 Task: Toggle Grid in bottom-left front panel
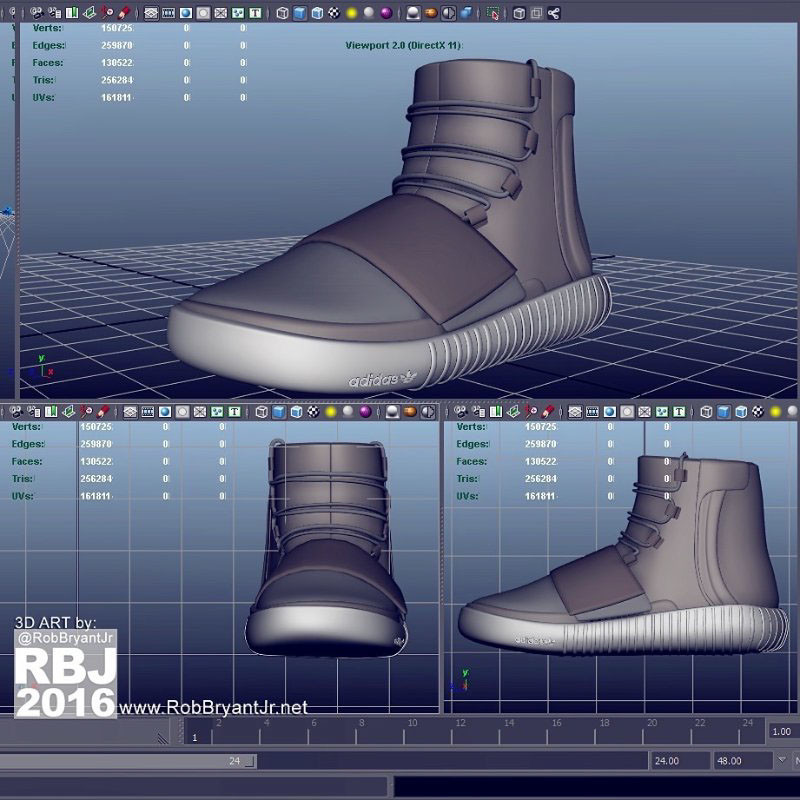(x=130, y=412)
